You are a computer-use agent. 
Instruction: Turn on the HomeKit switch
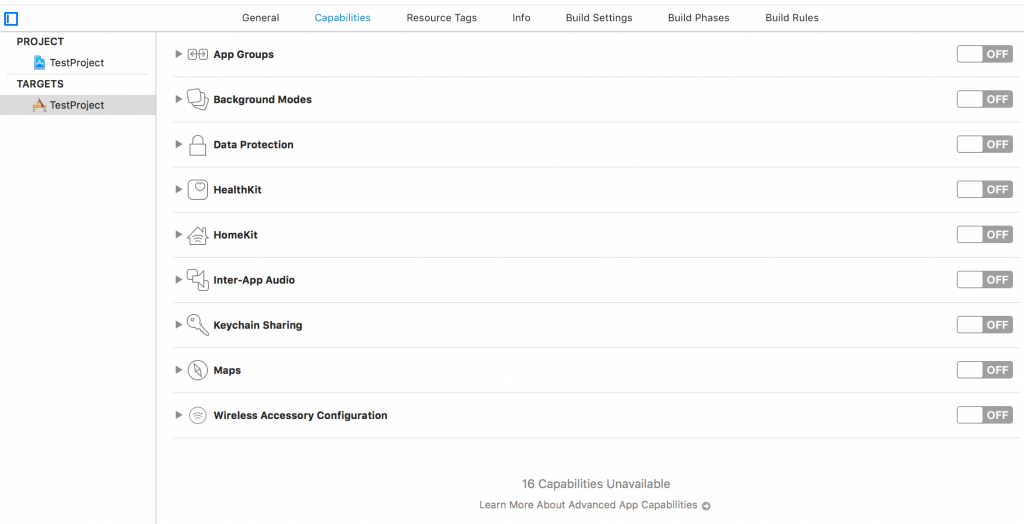[x=985, y=235]
